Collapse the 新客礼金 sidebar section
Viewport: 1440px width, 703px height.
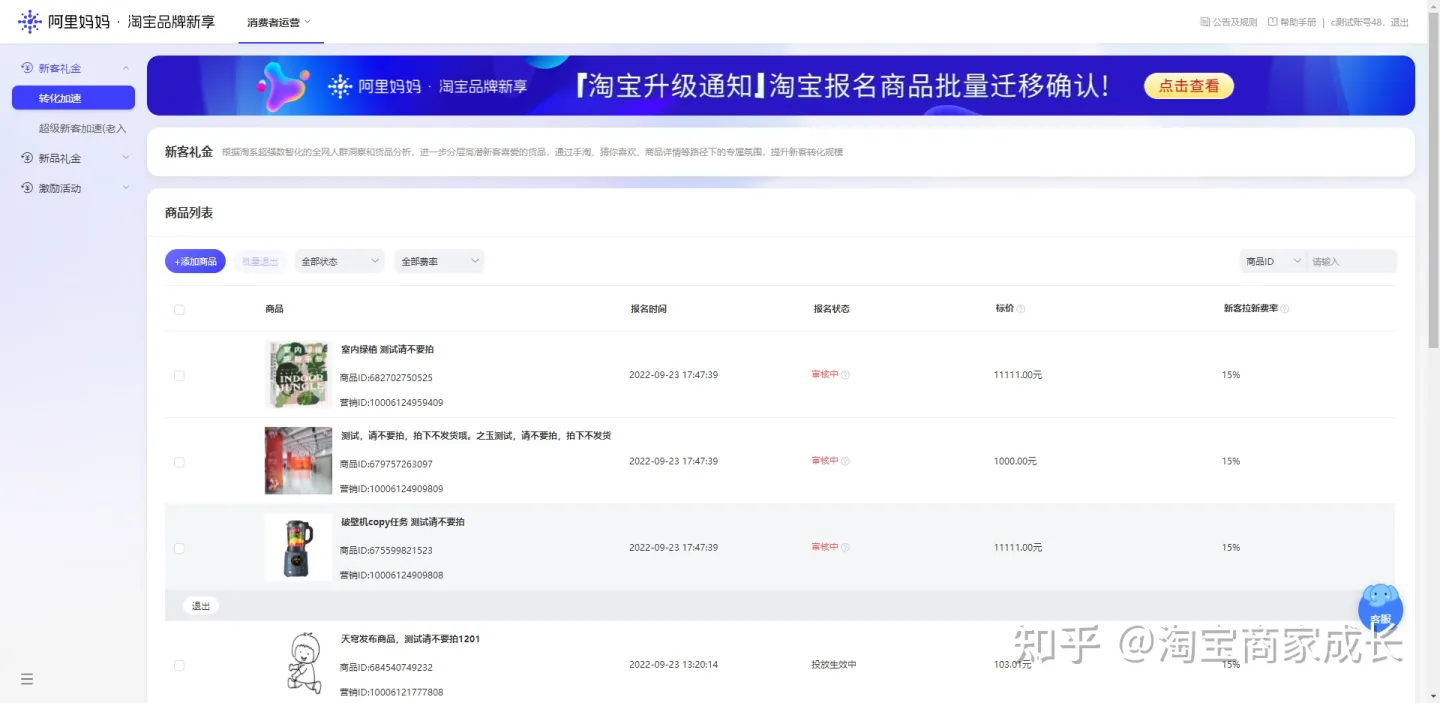(126, 68)
